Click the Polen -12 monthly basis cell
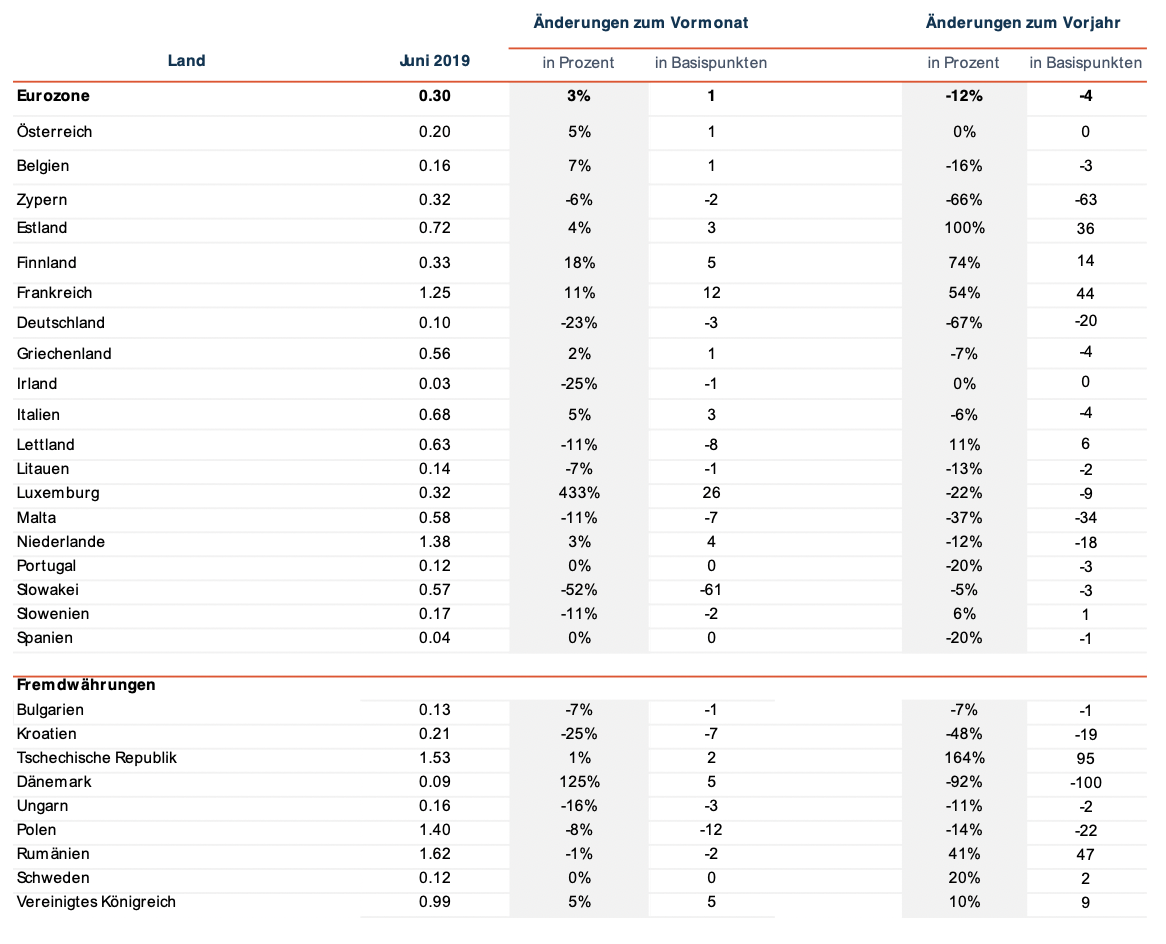The height and width of the screenshot is (944, 1166). 711,830
